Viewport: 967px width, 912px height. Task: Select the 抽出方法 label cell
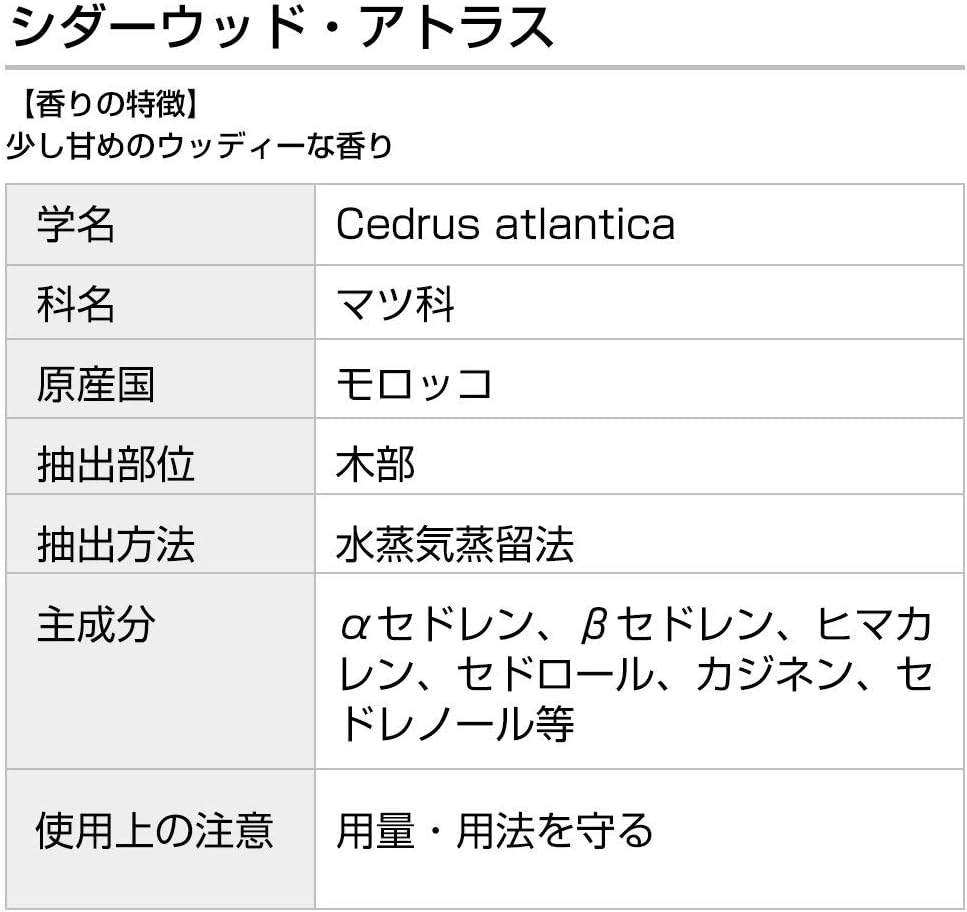(160, 534)
